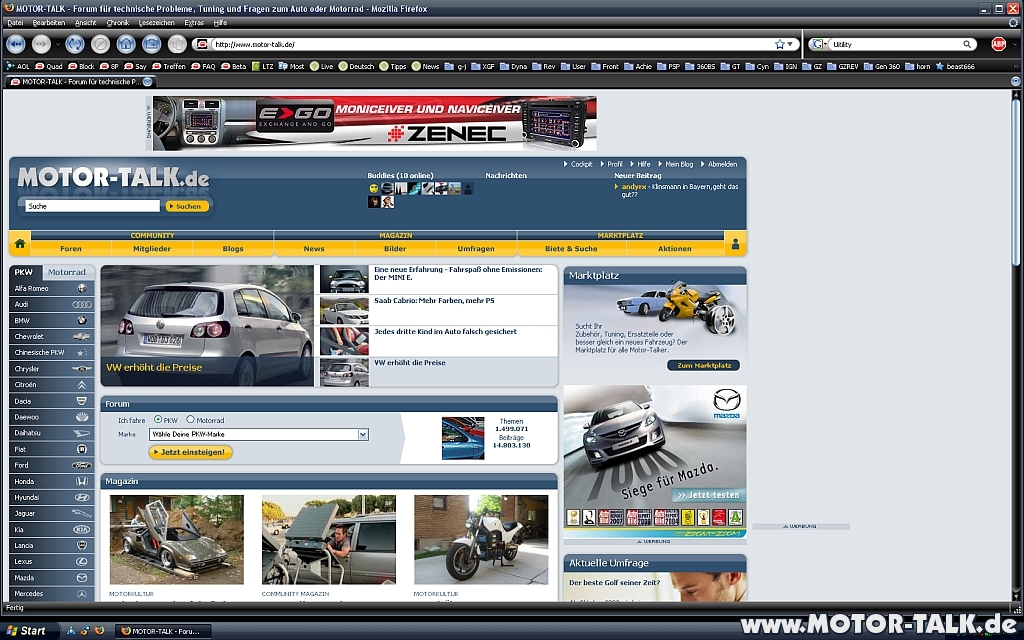The image size is (1024, 640).
Task: Click the bookmark star in the address bar
Action: tap(779, 44)
